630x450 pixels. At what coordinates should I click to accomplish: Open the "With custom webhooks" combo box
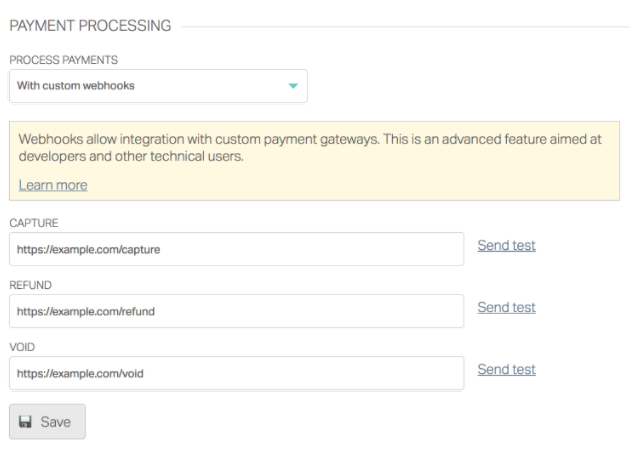157,86
